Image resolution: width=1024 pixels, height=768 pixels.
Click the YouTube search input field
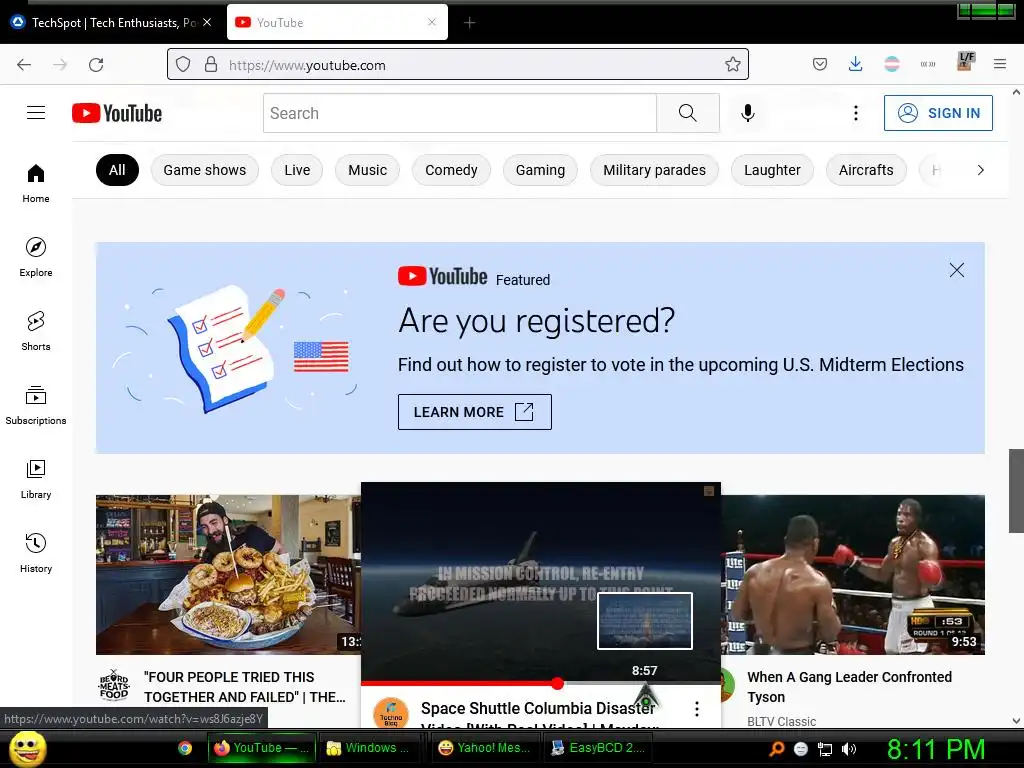click(x=460, y=113)
